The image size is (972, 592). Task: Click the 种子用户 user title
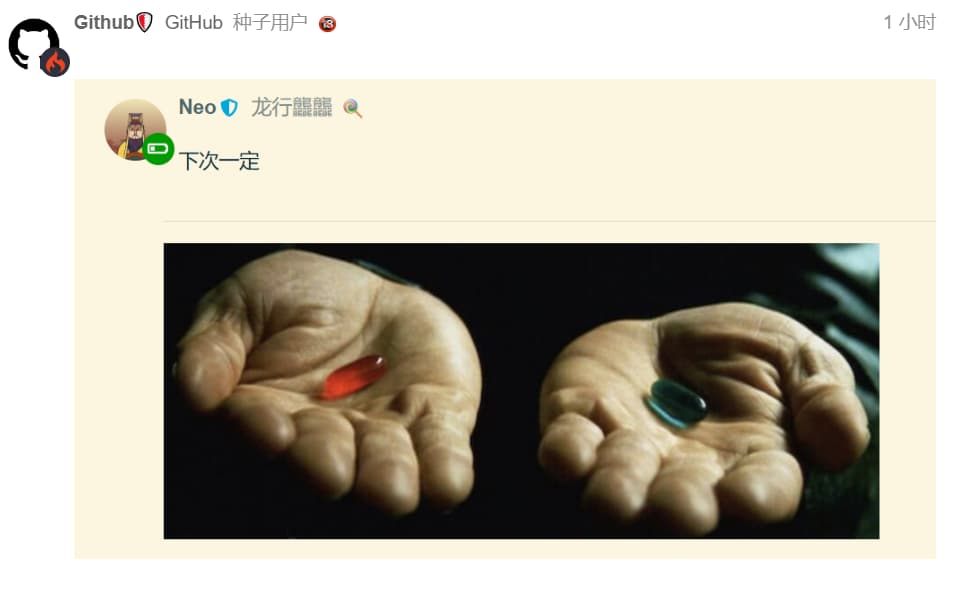point(270,22)
